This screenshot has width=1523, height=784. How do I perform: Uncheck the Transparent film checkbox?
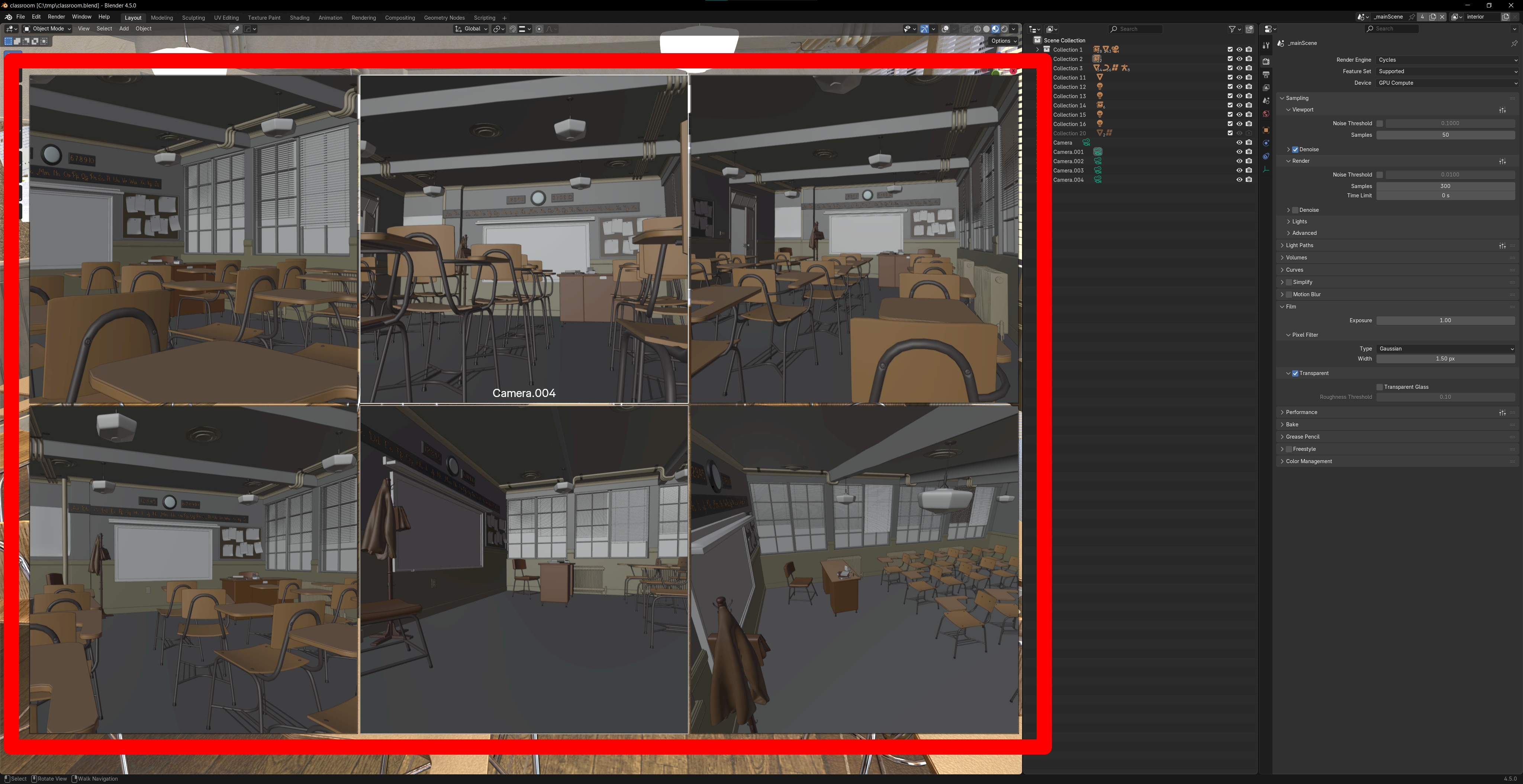(1295, 373)
